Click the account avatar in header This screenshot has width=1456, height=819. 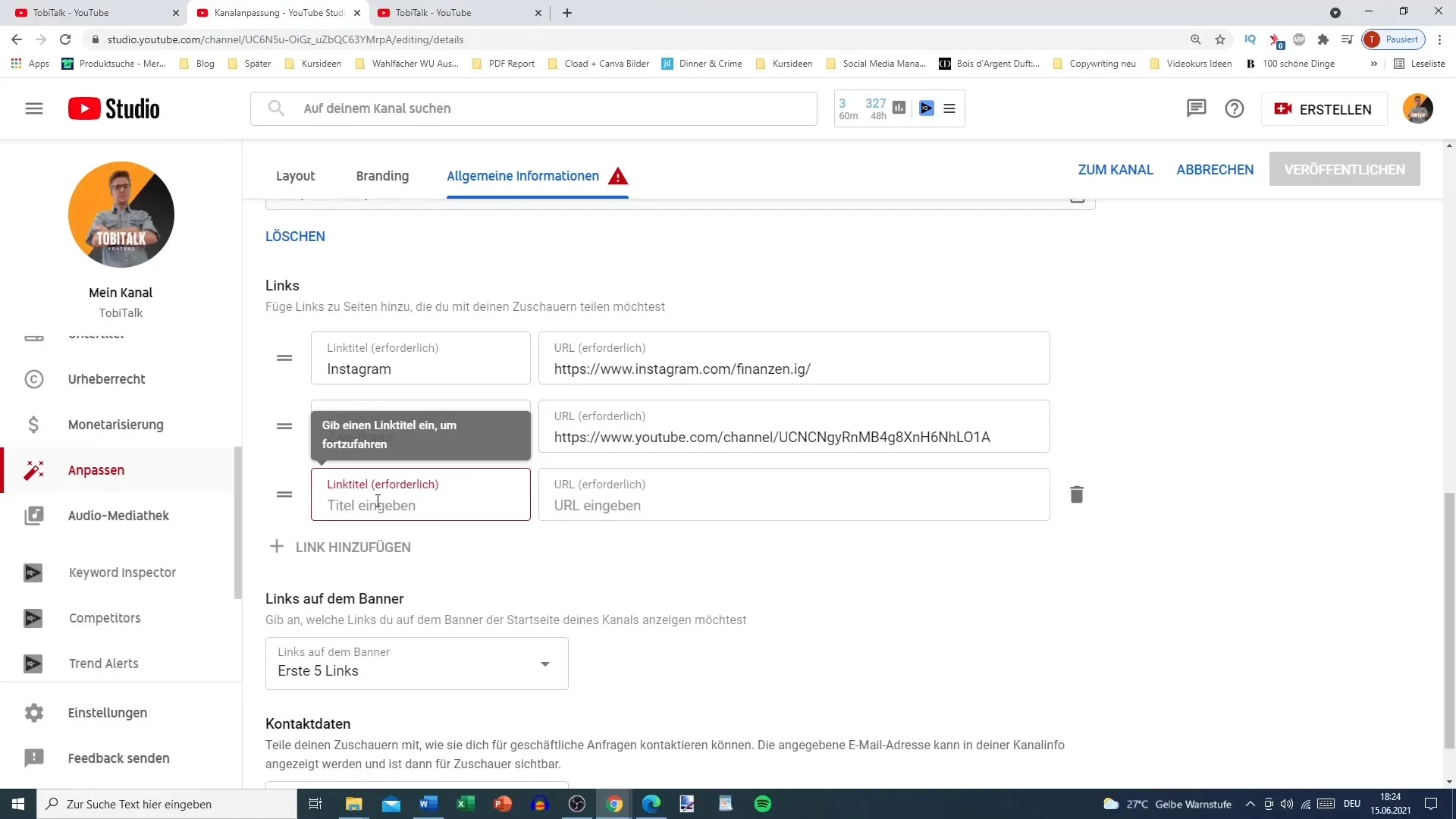[x=1417, y=108]
